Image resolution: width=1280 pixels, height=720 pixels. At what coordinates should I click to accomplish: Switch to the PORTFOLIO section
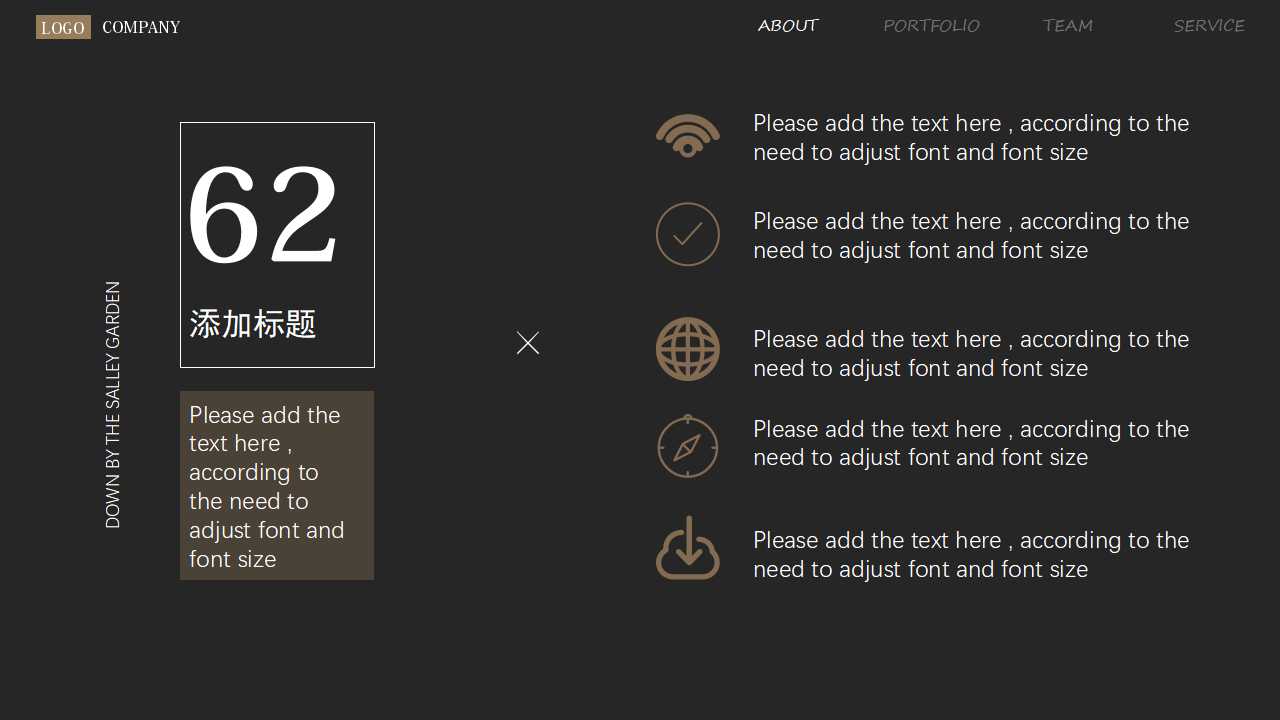coord(931,26)
